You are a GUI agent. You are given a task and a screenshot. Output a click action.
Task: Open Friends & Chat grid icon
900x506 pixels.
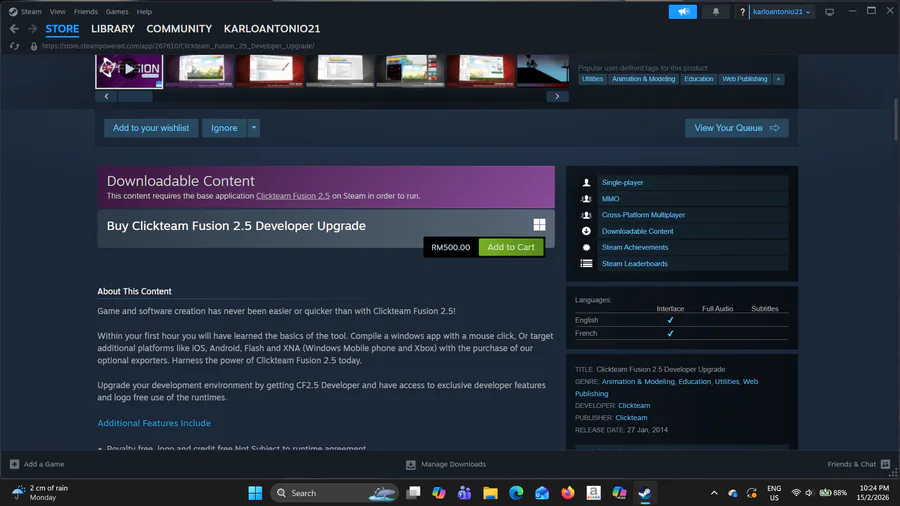(886, 464)
